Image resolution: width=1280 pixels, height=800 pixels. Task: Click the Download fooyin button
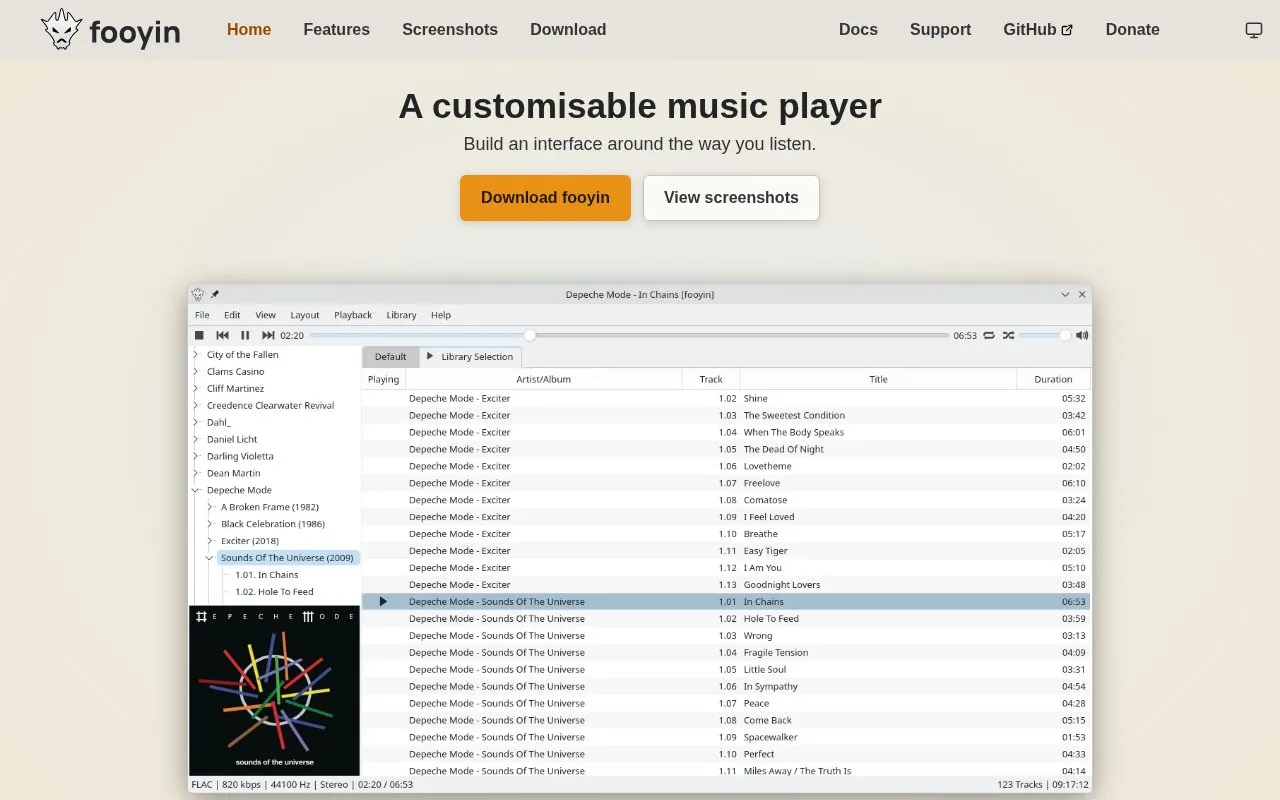click(x=545, y=198)
